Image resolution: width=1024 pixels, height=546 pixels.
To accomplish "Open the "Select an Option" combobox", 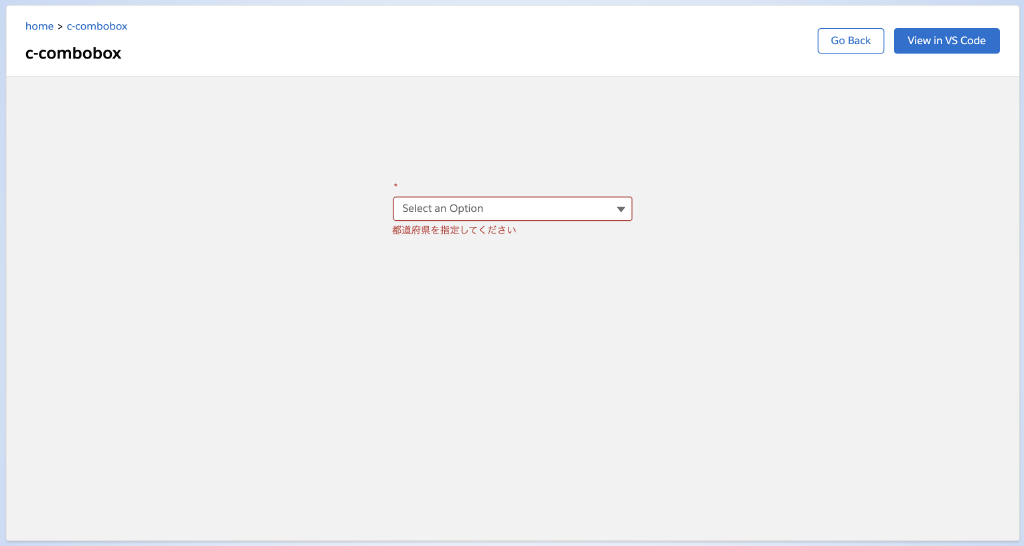I will [512, 209].
